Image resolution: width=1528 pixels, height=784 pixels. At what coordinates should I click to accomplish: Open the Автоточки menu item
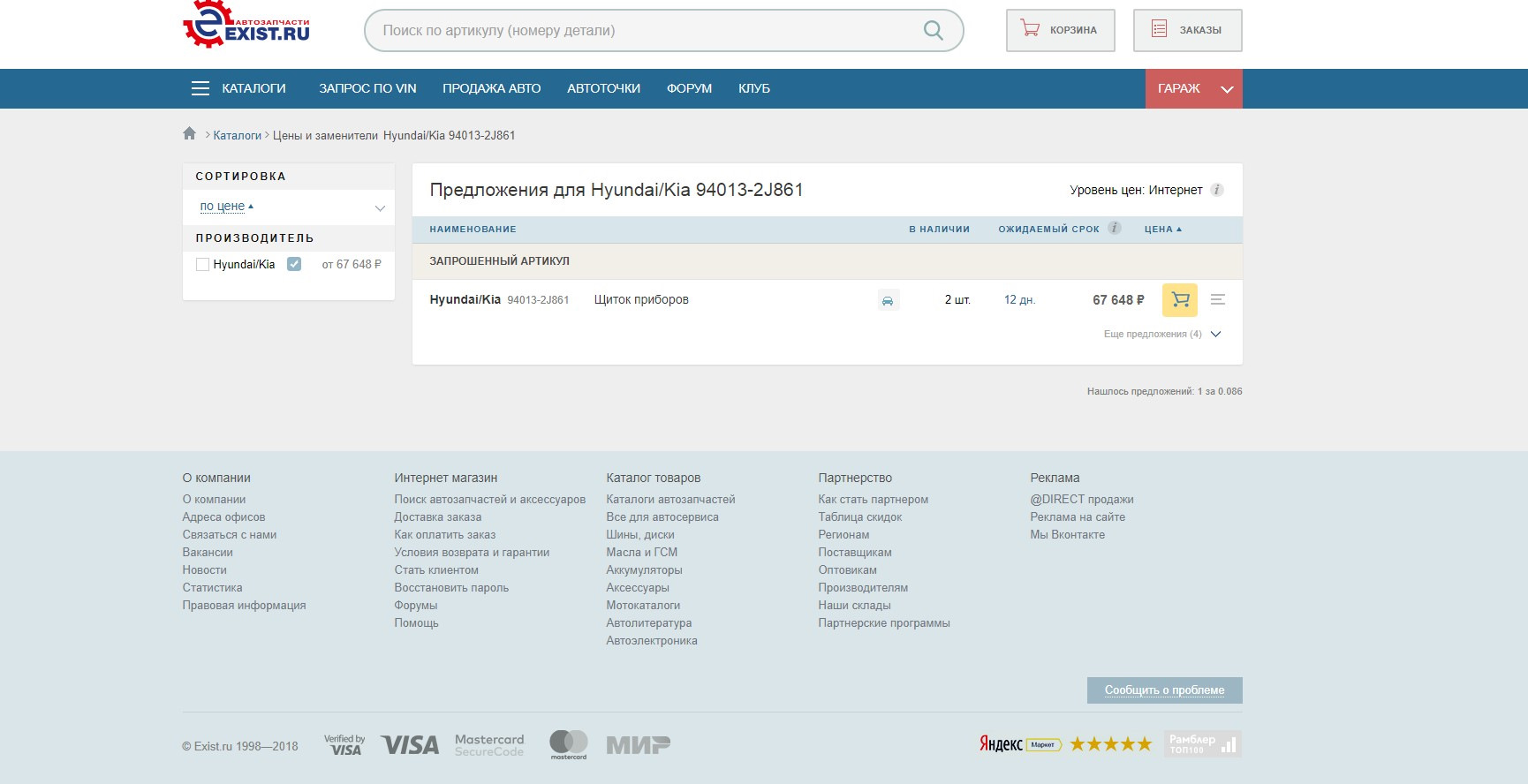click(x=604, y=88)
